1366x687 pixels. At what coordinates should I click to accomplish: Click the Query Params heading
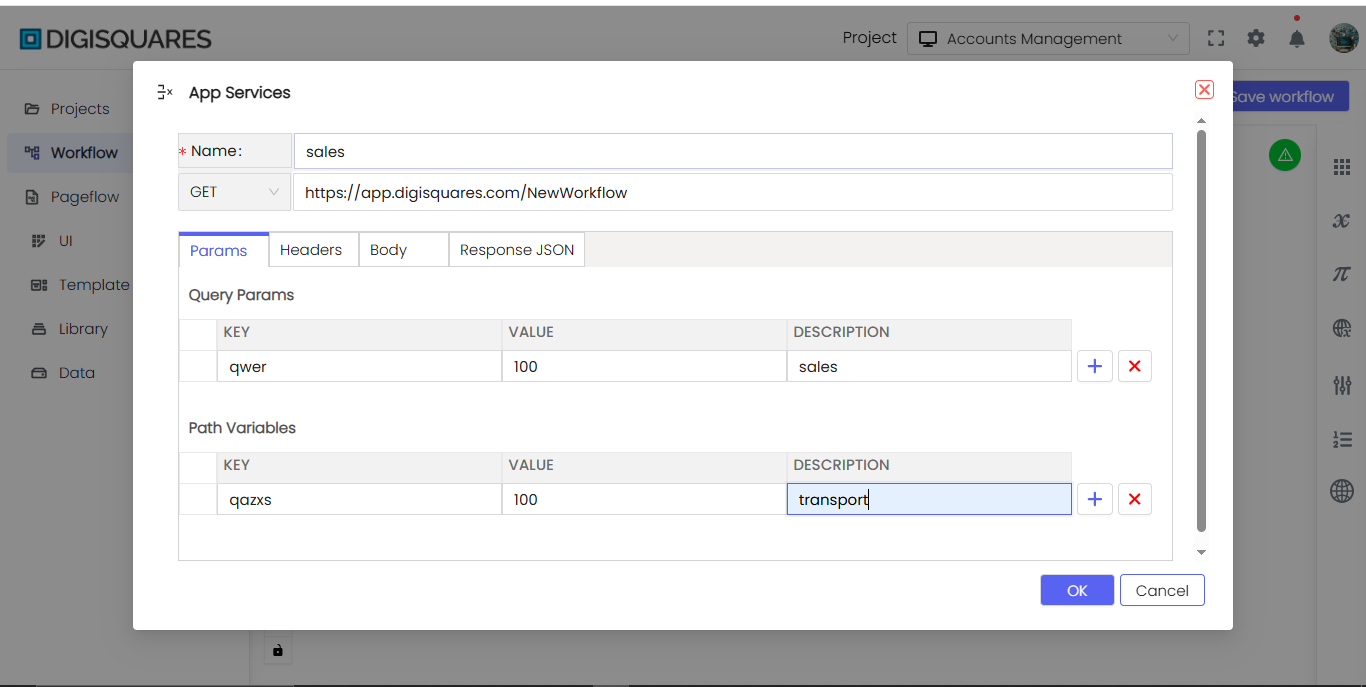click(x=241, y=295)
